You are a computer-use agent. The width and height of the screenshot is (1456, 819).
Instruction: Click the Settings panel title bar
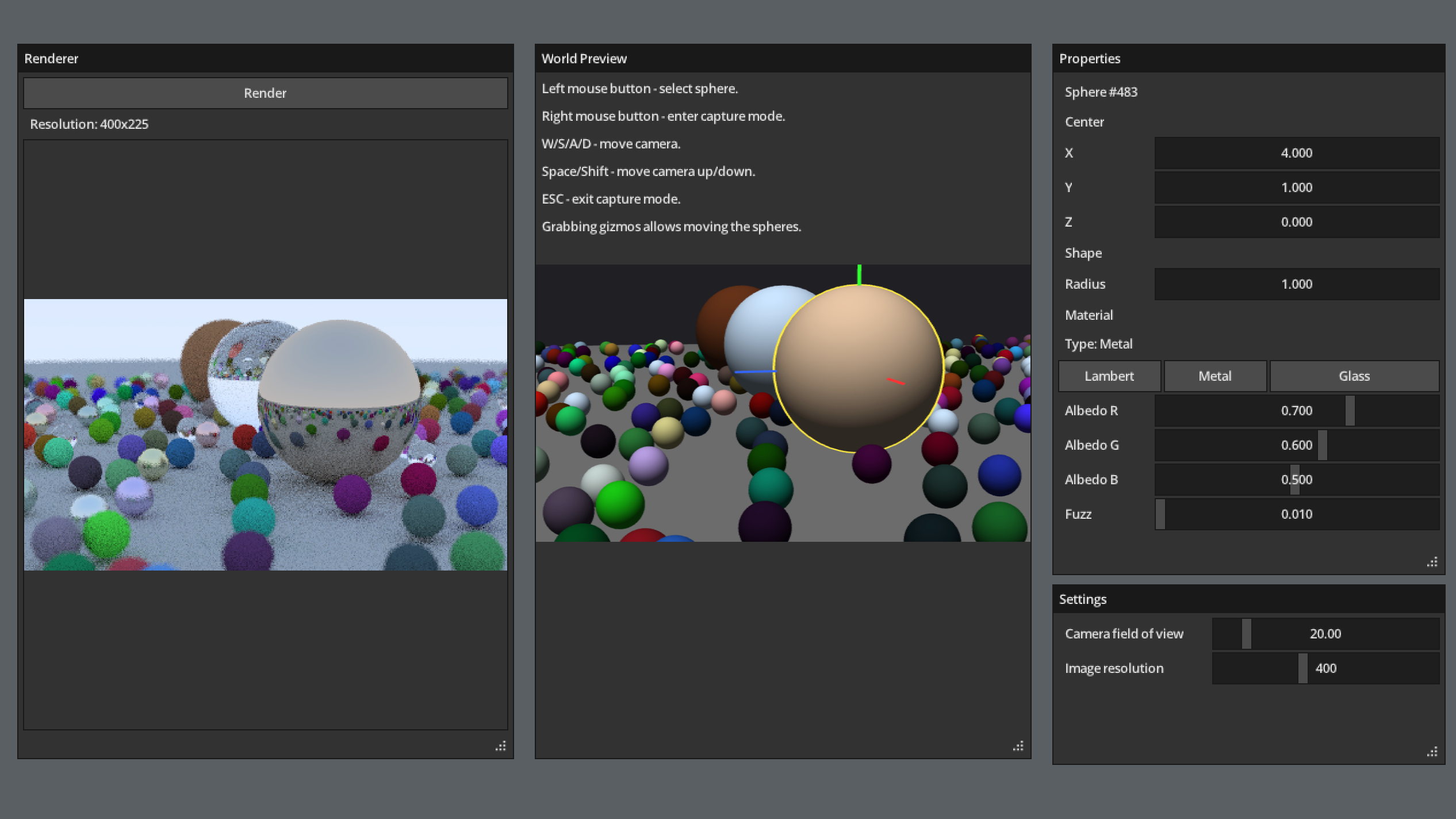tap(1248, 599)
